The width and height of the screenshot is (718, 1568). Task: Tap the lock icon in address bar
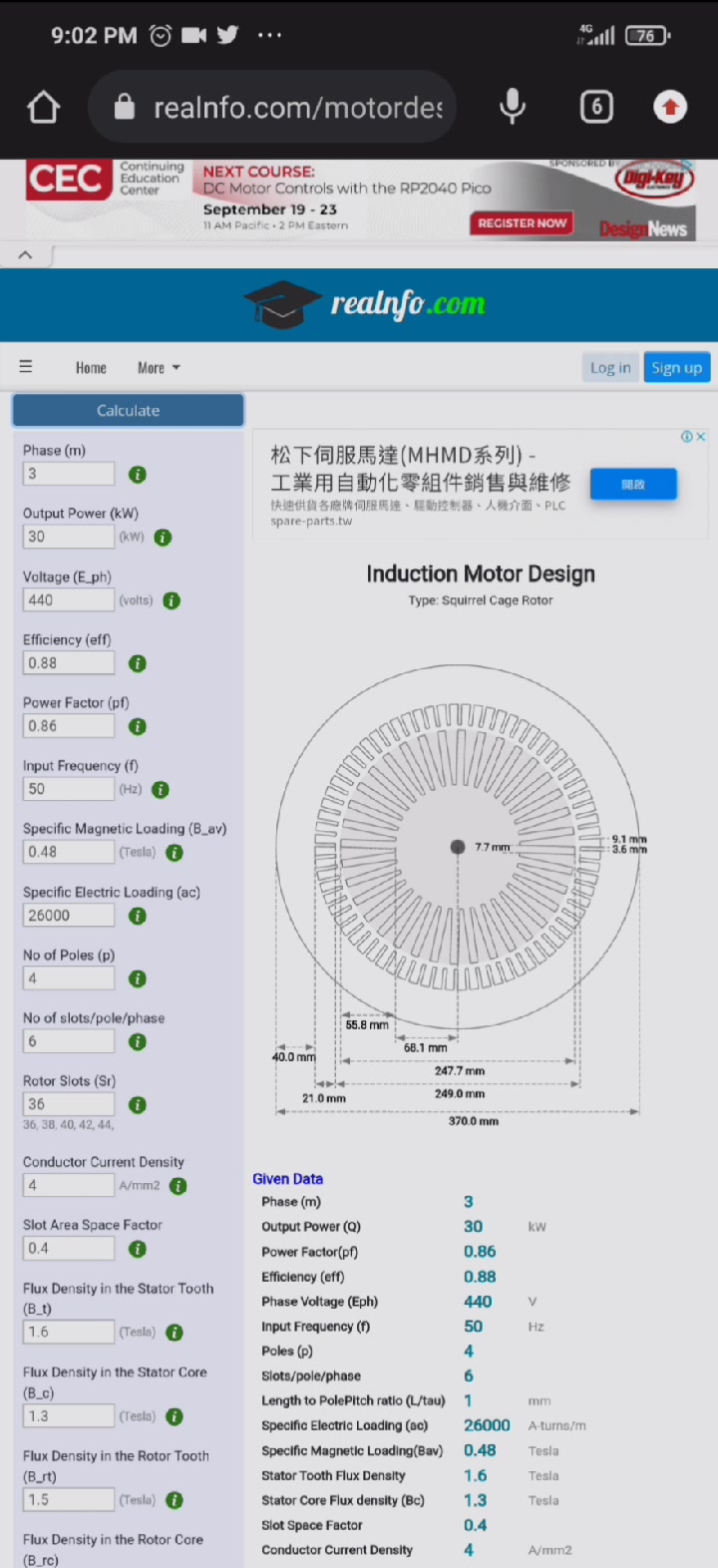tap(124, 107)
